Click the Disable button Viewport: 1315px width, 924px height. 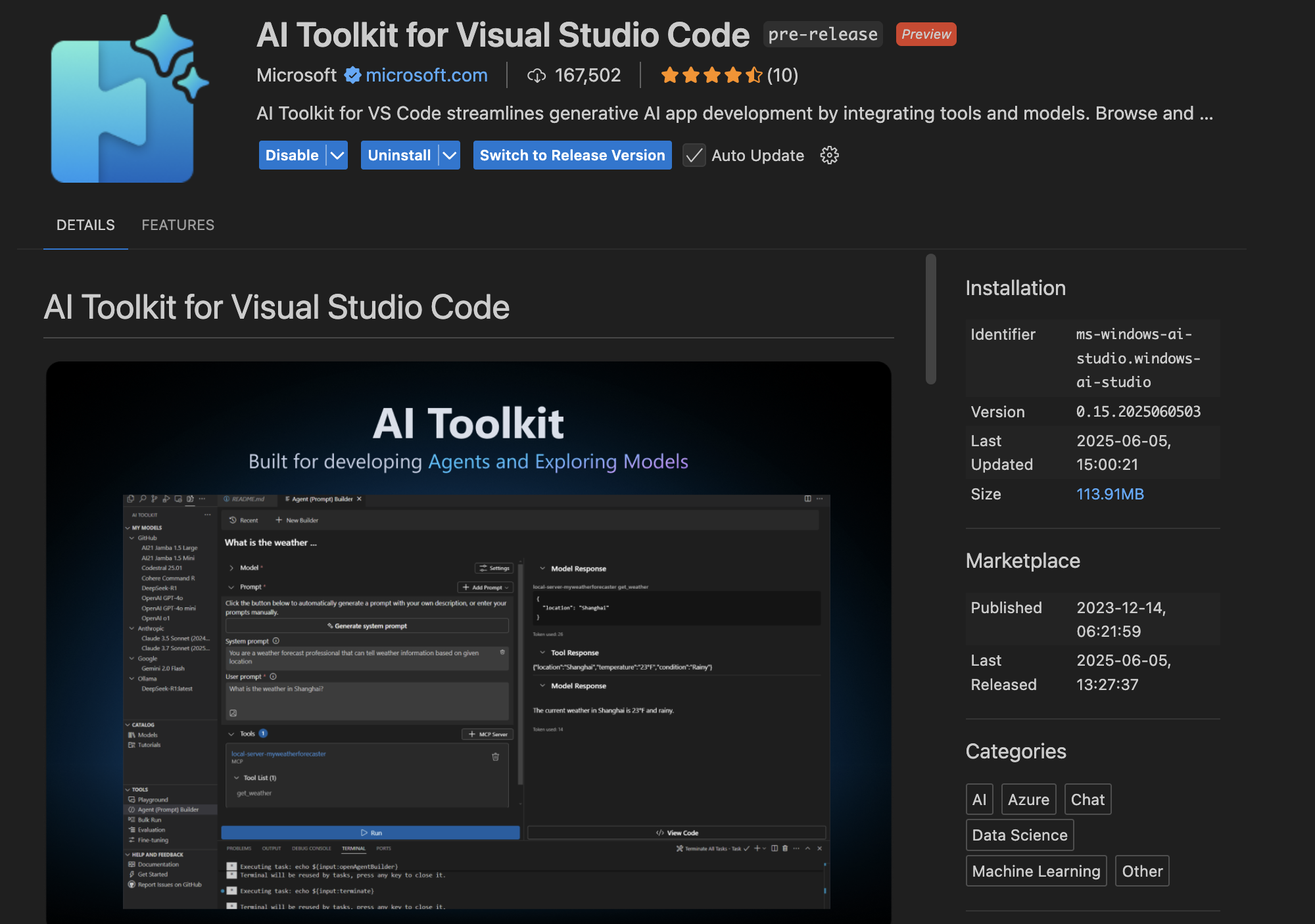pos(292,155)
